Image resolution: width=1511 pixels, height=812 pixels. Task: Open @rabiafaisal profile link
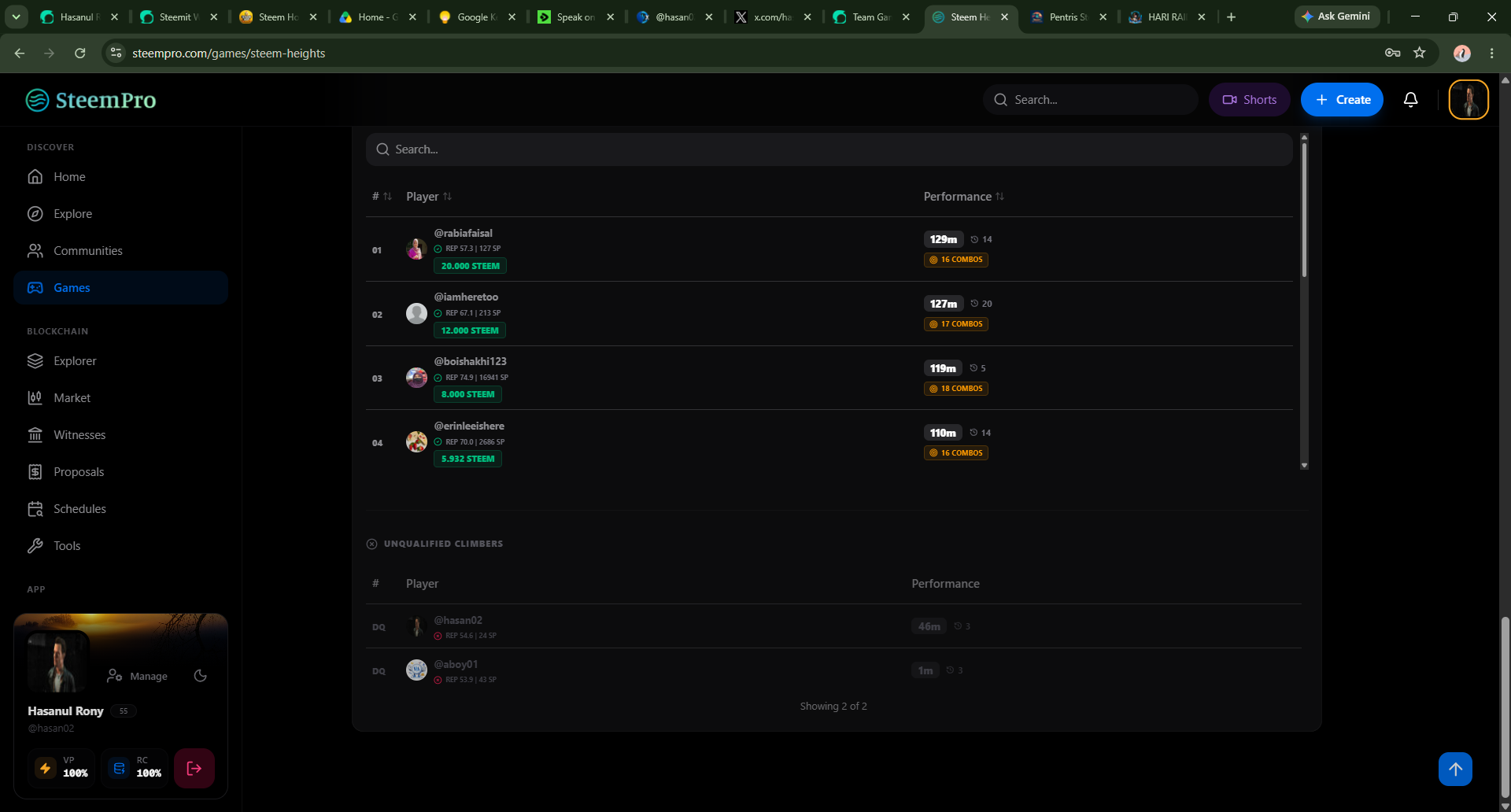463,233
